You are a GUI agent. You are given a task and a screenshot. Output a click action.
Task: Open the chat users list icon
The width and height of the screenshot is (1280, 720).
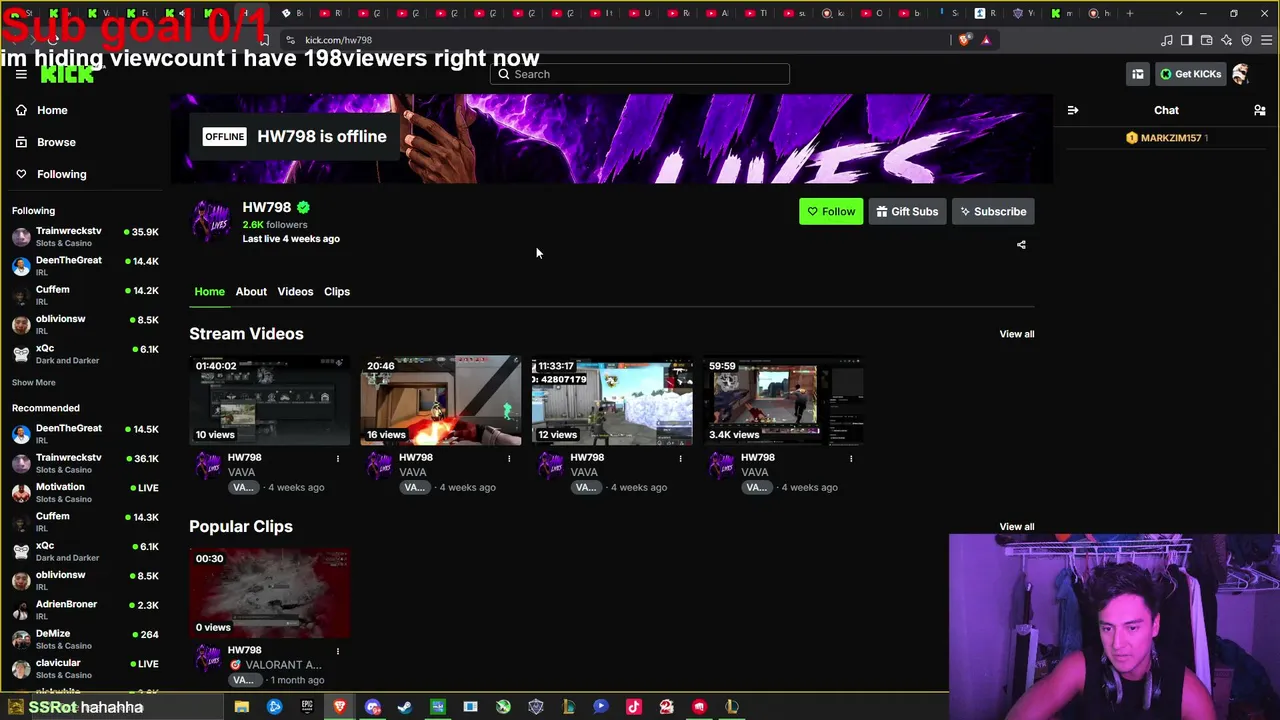(1260, 110)
